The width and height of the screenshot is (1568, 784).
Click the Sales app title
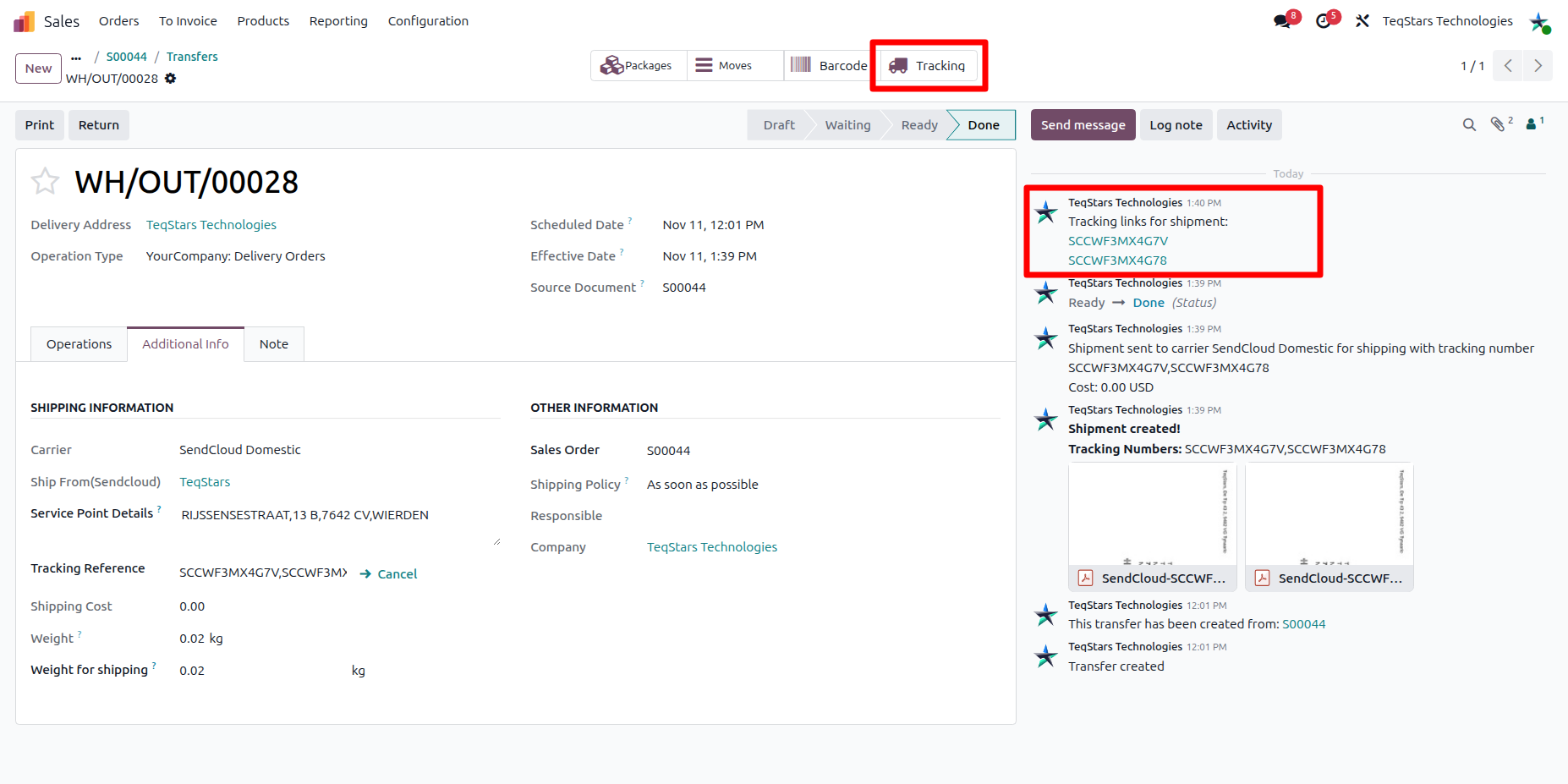[62, 21]
